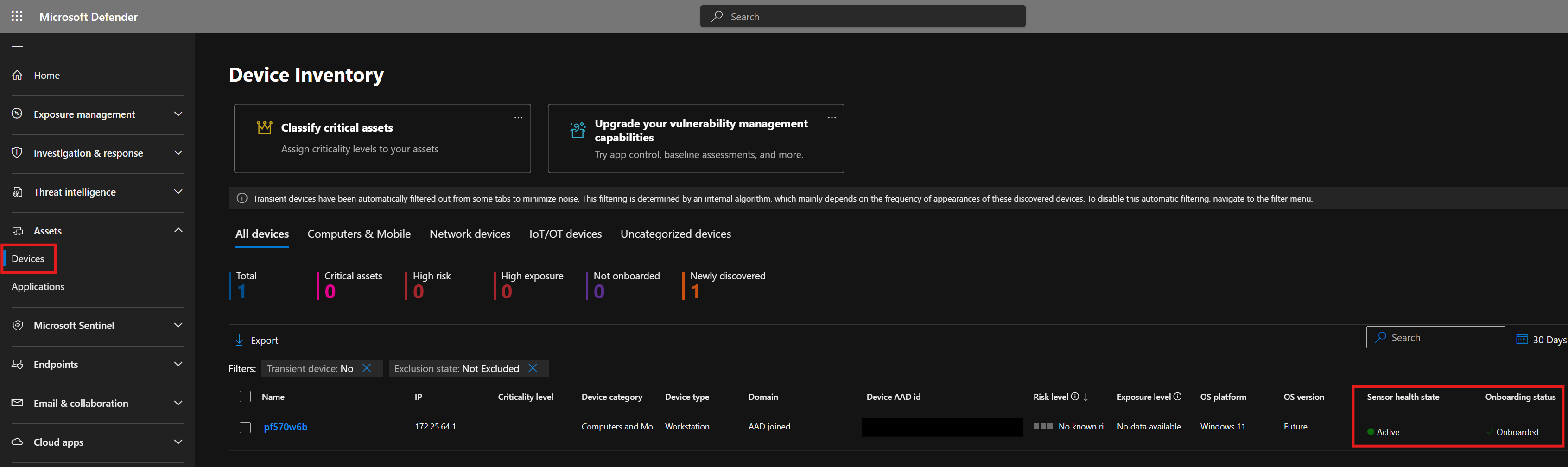Click the device list Search field
Image resolution: width=1568 pixels, height=467 pixels.
click(x=1435, y=337)
